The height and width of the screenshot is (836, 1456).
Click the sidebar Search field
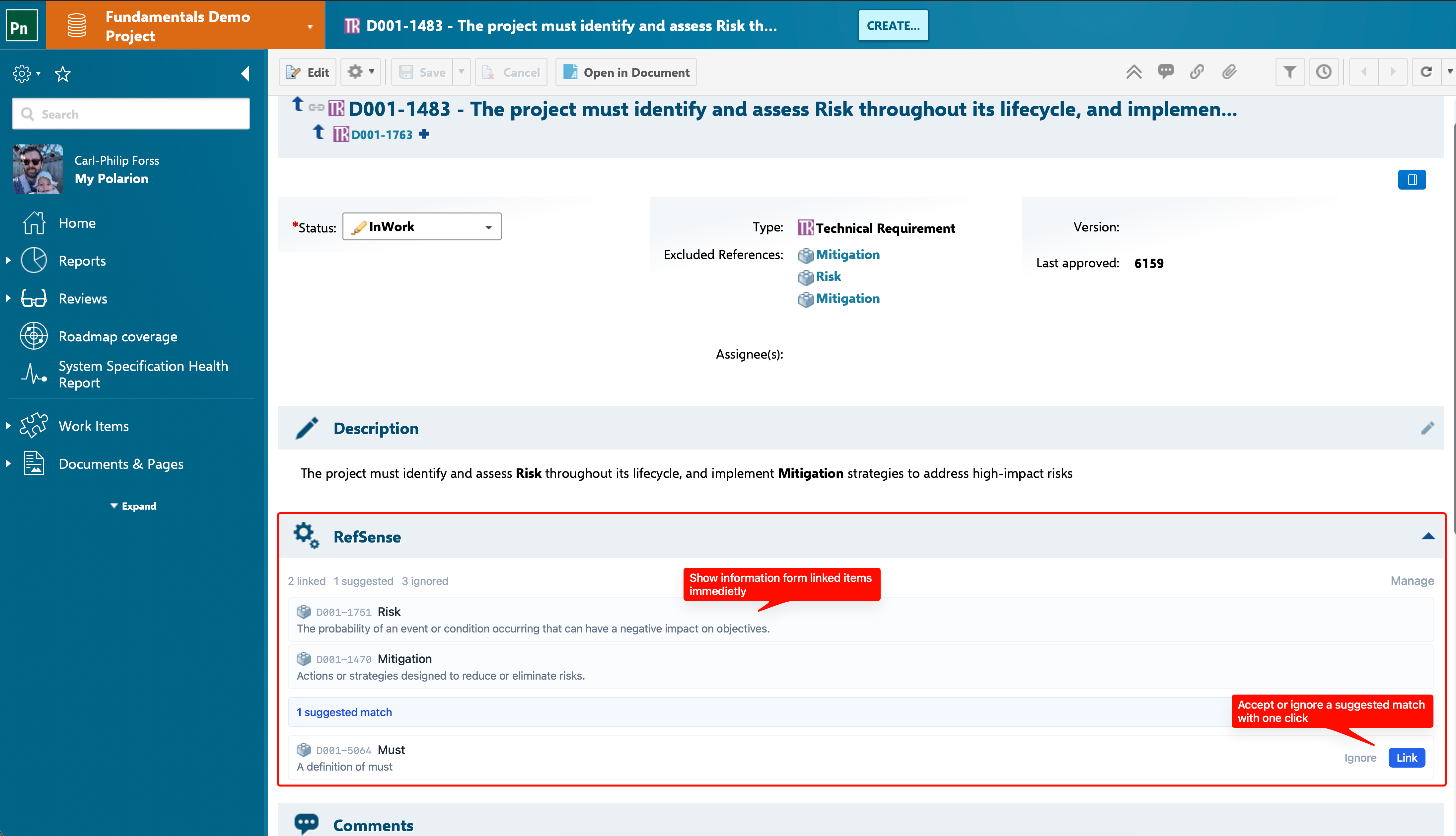[131, 114]
